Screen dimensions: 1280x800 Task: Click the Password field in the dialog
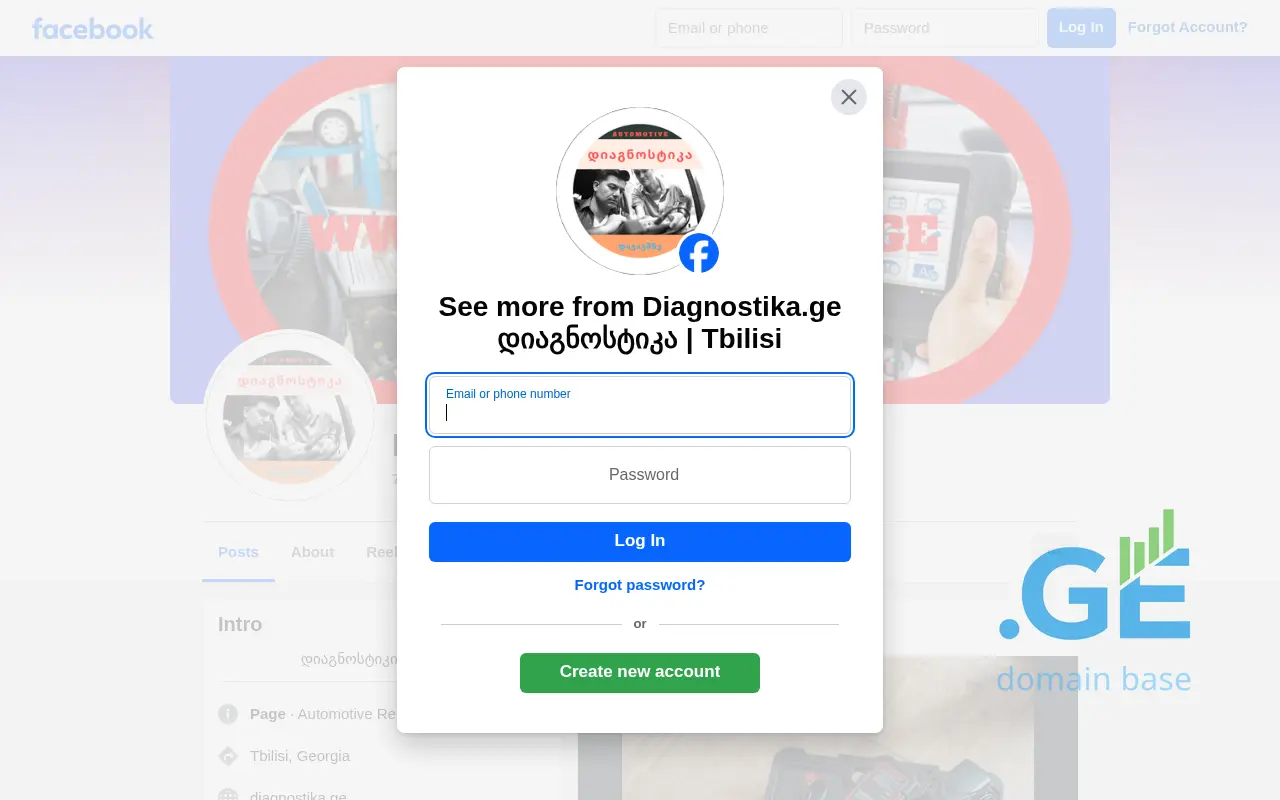coord(640,475)
